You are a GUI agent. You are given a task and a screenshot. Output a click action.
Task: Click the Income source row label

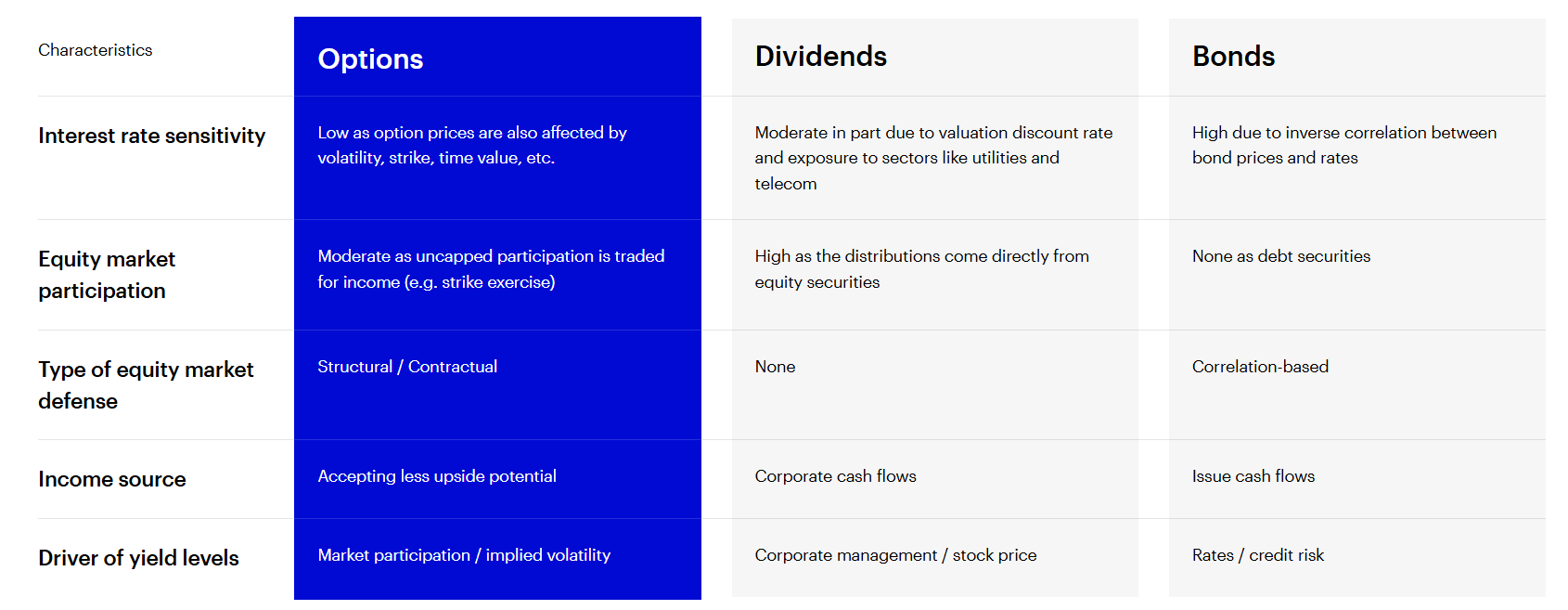click(x=112, y=479)
